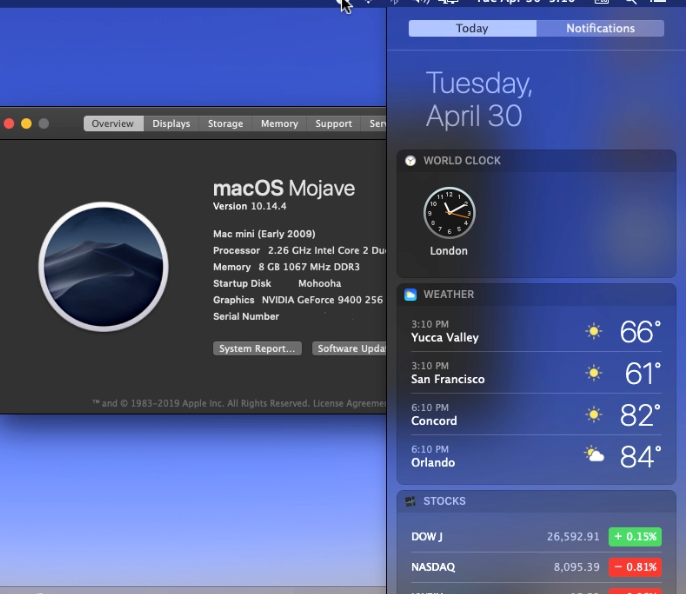Click the Version 10.14.4 text
The width and height of the screenshot is (686, 594).
tap(250, 206)
